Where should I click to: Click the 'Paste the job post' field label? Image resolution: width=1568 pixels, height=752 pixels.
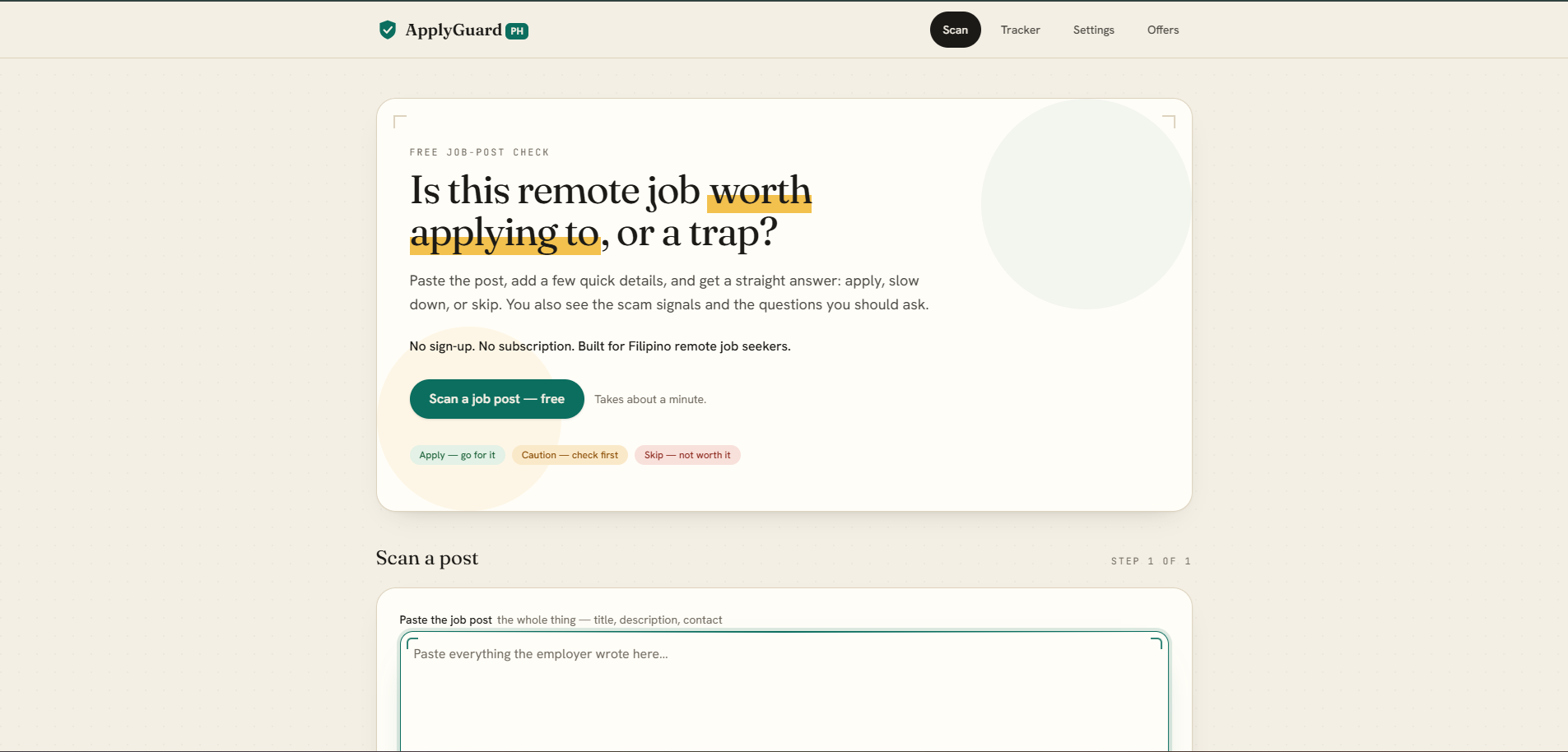(445, 620)
